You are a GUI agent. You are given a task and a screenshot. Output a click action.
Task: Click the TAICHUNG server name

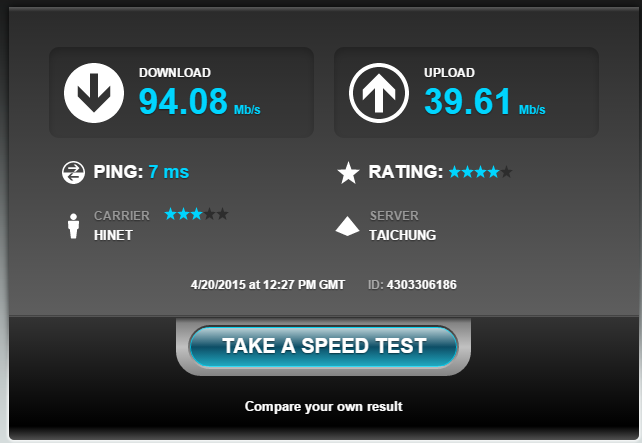402,235
